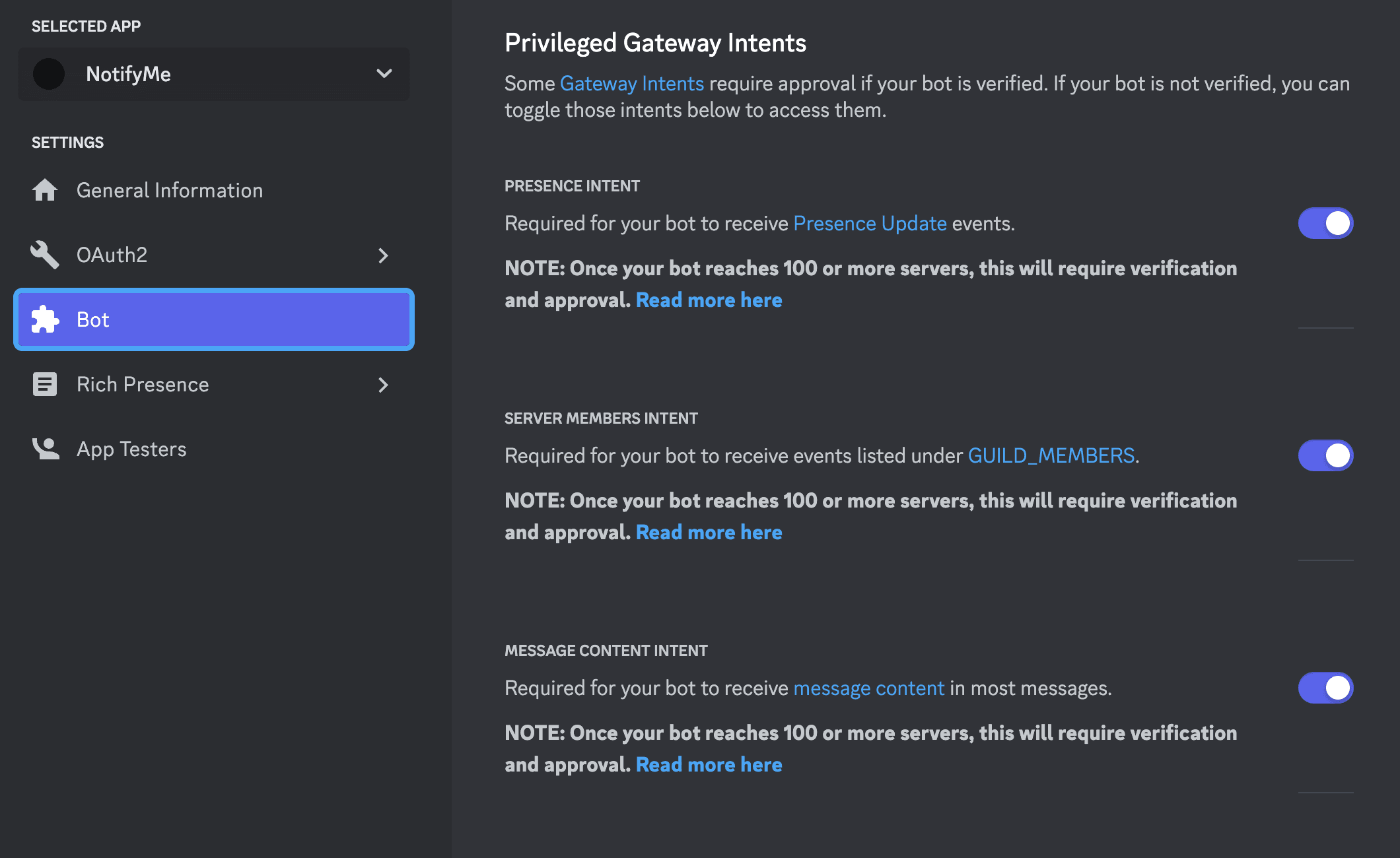Click the Rich Presence document icon
This screenshot has width=1400, height=858.
click(x=45, y=384)
